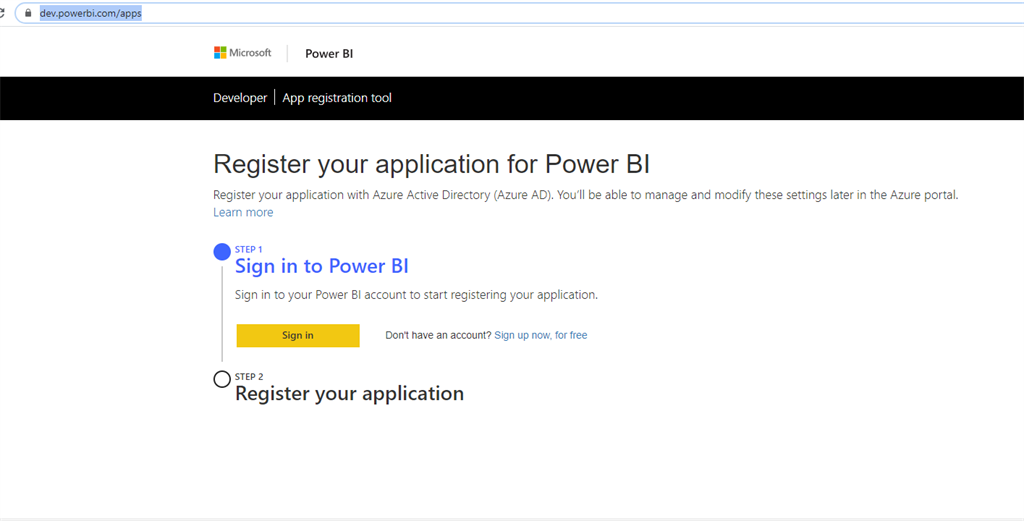Open the Power BI header link
Screen dimensions: 1024x521
(x=329, y=54)
